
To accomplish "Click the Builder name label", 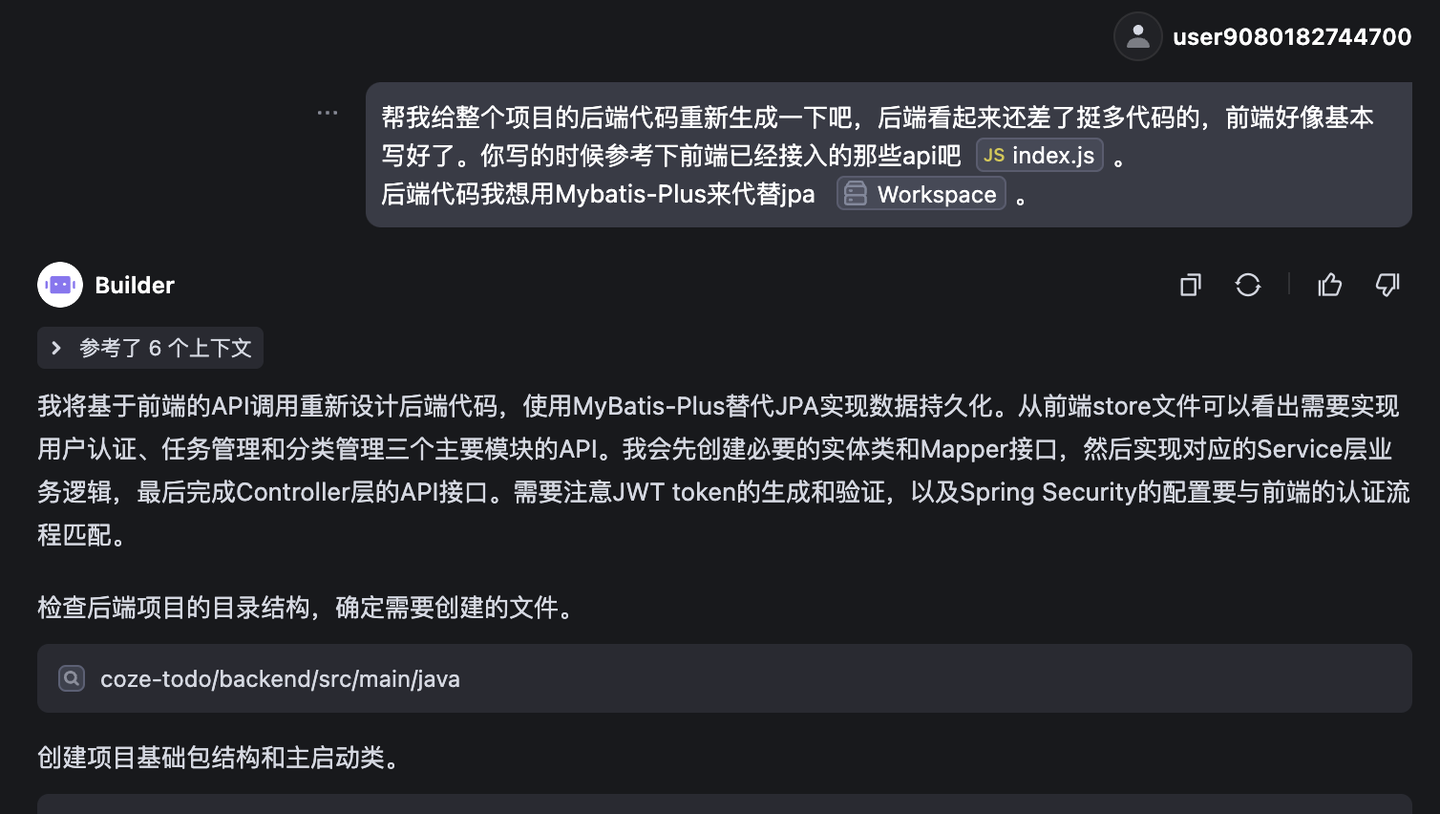I will coord(134,284).
